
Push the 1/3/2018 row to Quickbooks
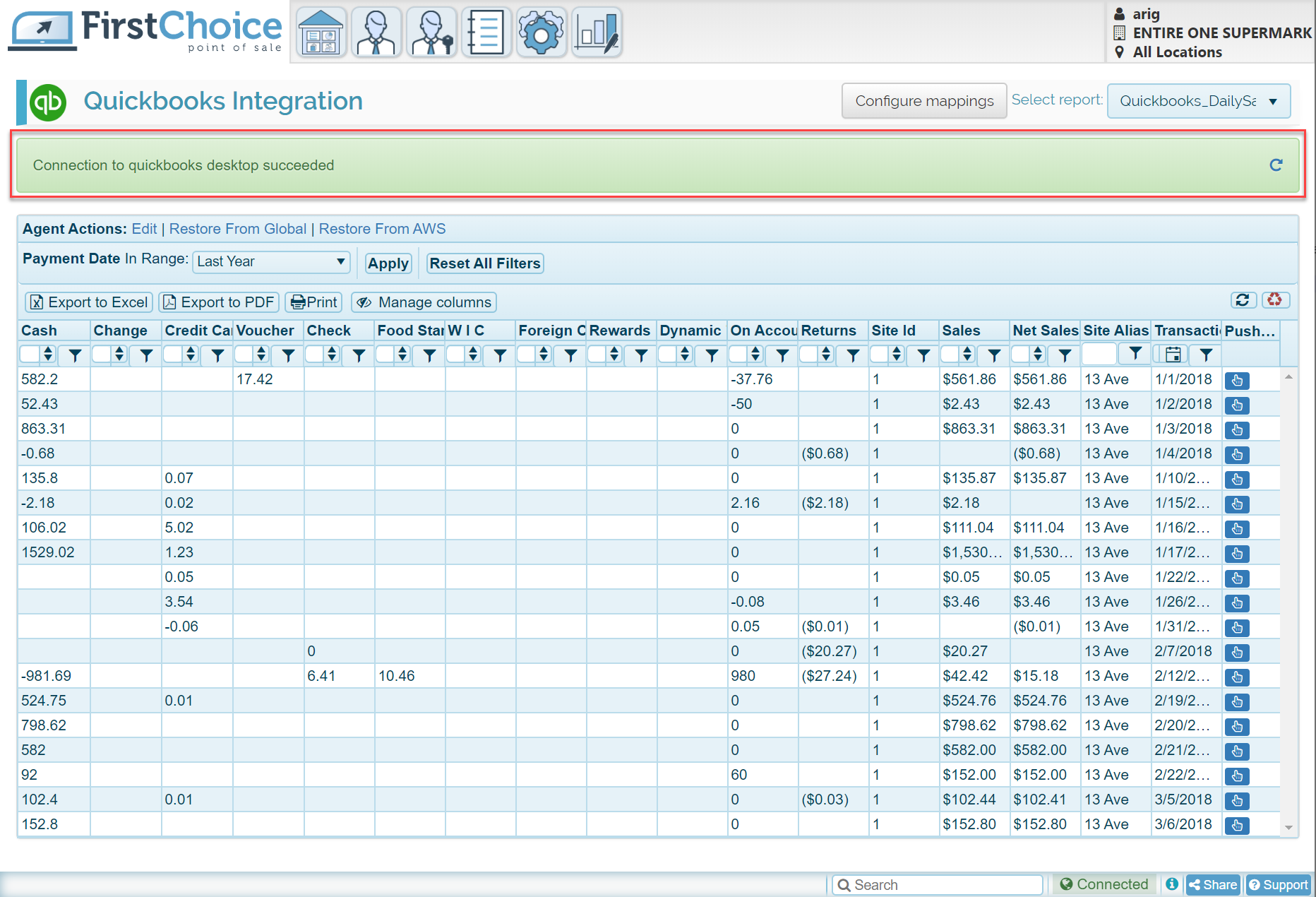click(x=1237, y=430)
